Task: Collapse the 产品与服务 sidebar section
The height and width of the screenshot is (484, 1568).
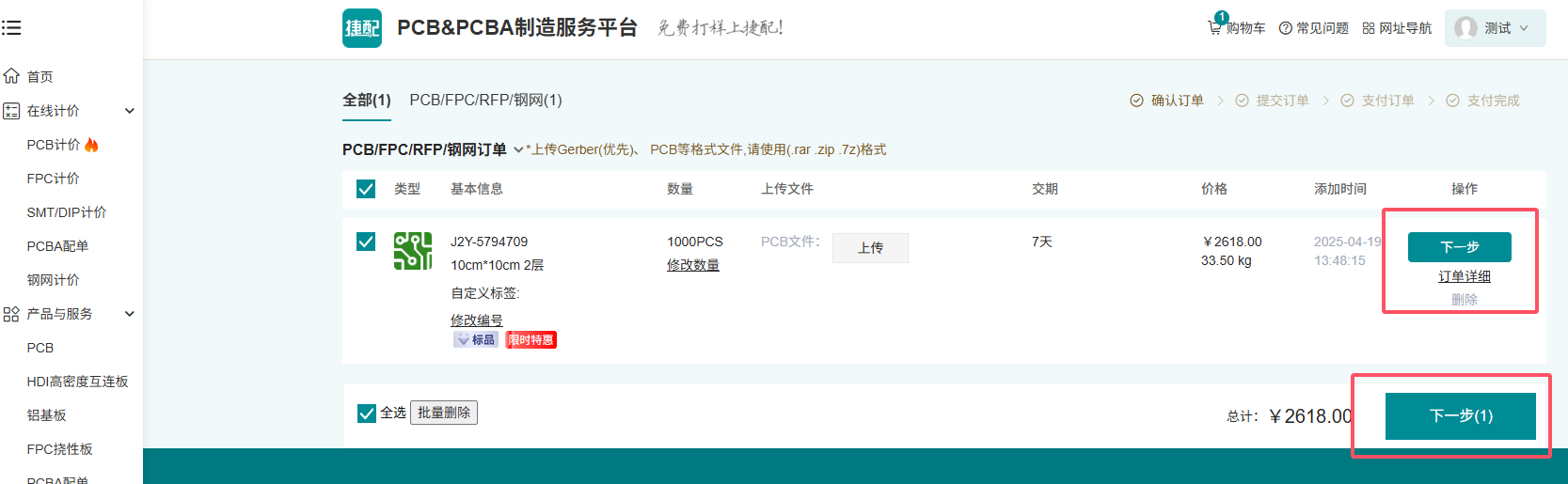Action: pos(130,314)
